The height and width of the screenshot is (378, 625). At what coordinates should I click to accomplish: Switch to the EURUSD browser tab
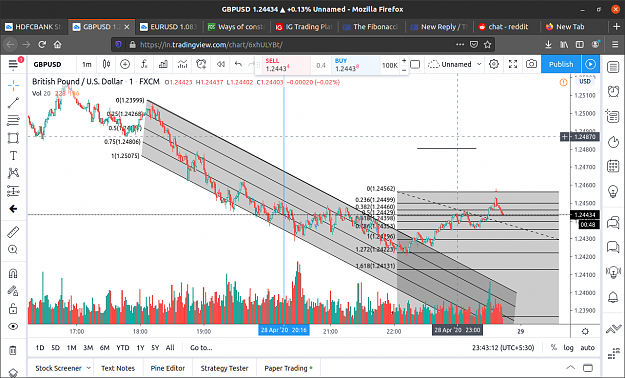click(169, 27)
